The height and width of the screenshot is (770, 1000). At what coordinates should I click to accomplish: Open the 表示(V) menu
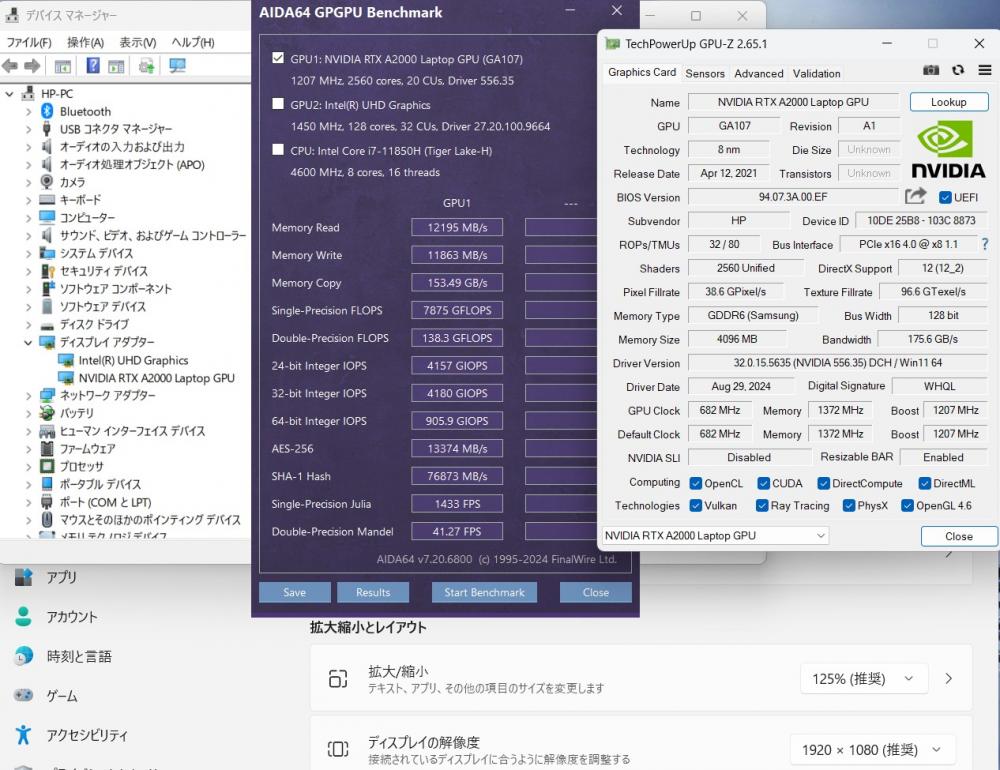[138, 43]
